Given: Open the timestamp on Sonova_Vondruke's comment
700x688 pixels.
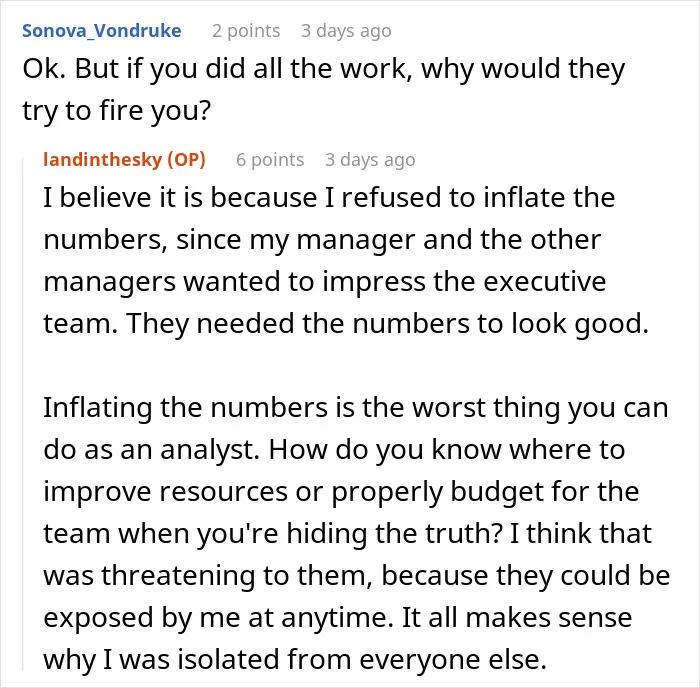Looking at the screenshot, I should [346, 31].
